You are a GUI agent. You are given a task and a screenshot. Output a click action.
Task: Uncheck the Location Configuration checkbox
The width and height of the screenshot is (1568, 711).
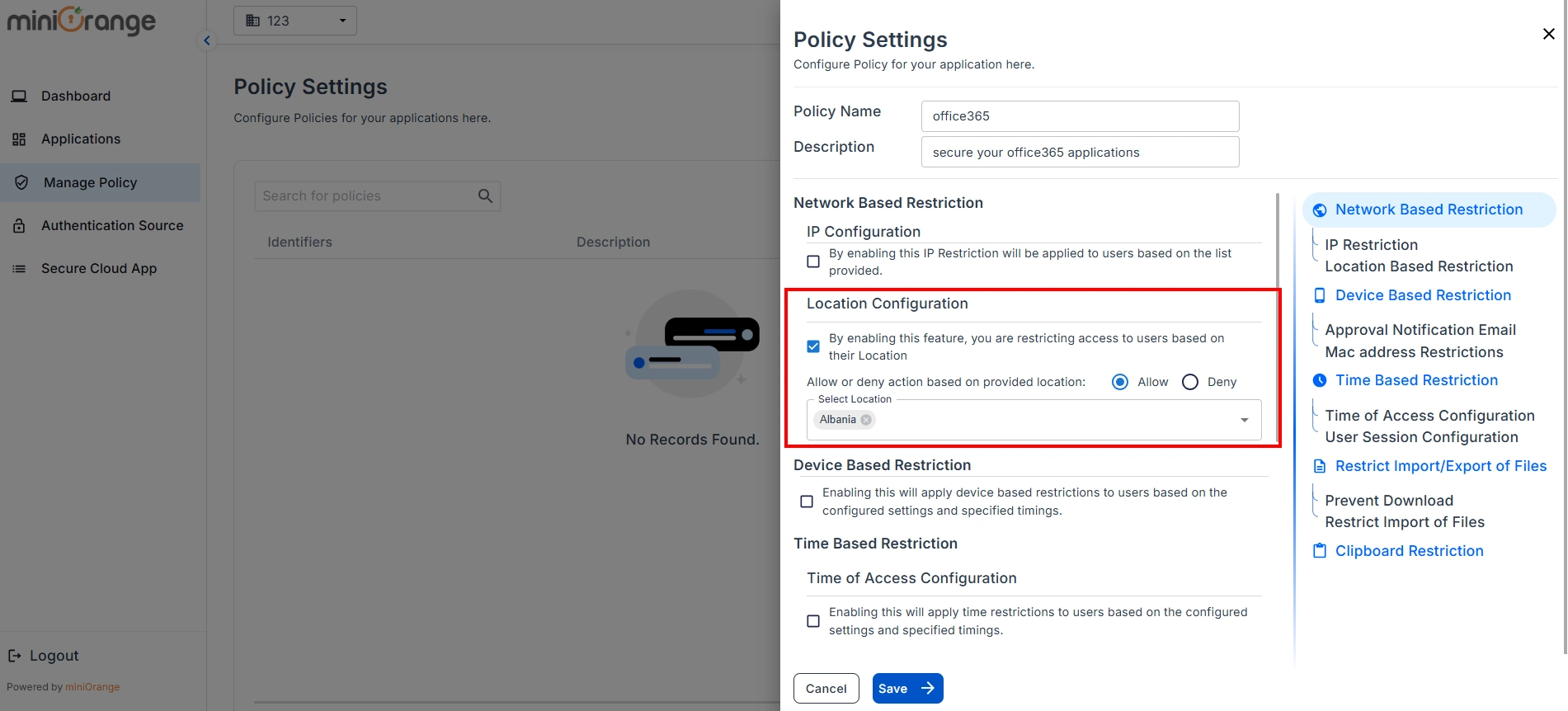click(x=813, y=346)
